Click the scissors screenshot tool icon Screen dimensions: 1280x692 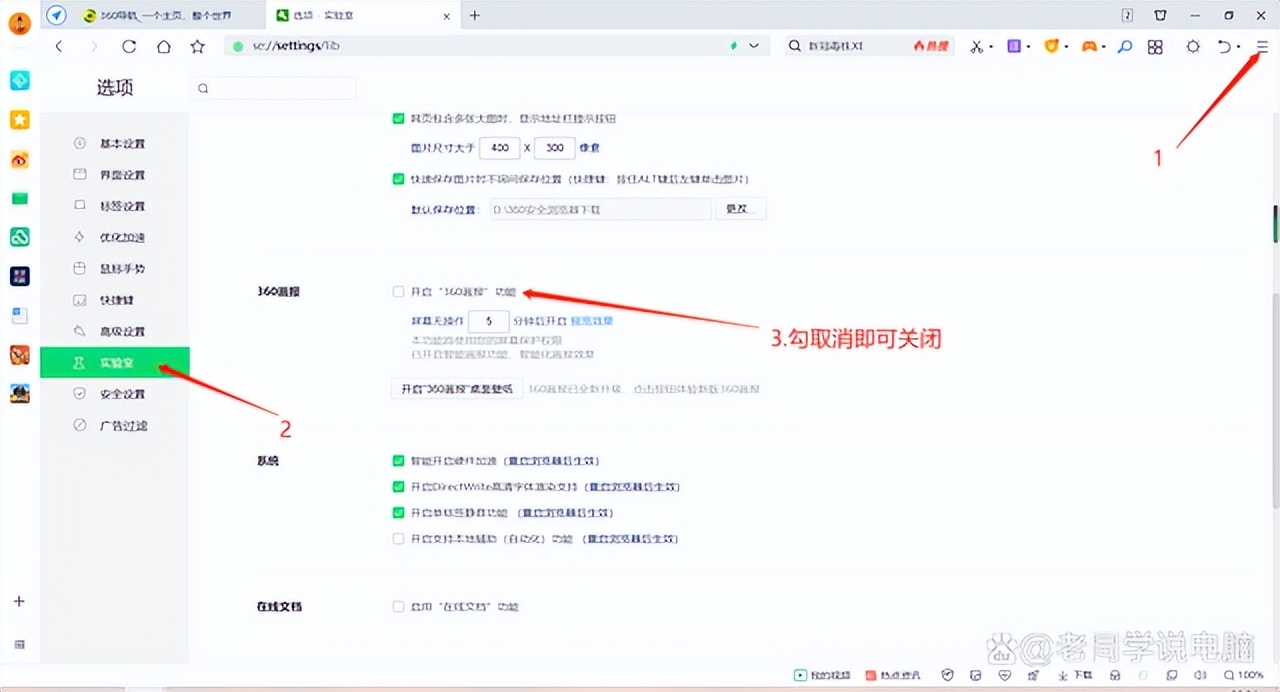tap(977, 46)
